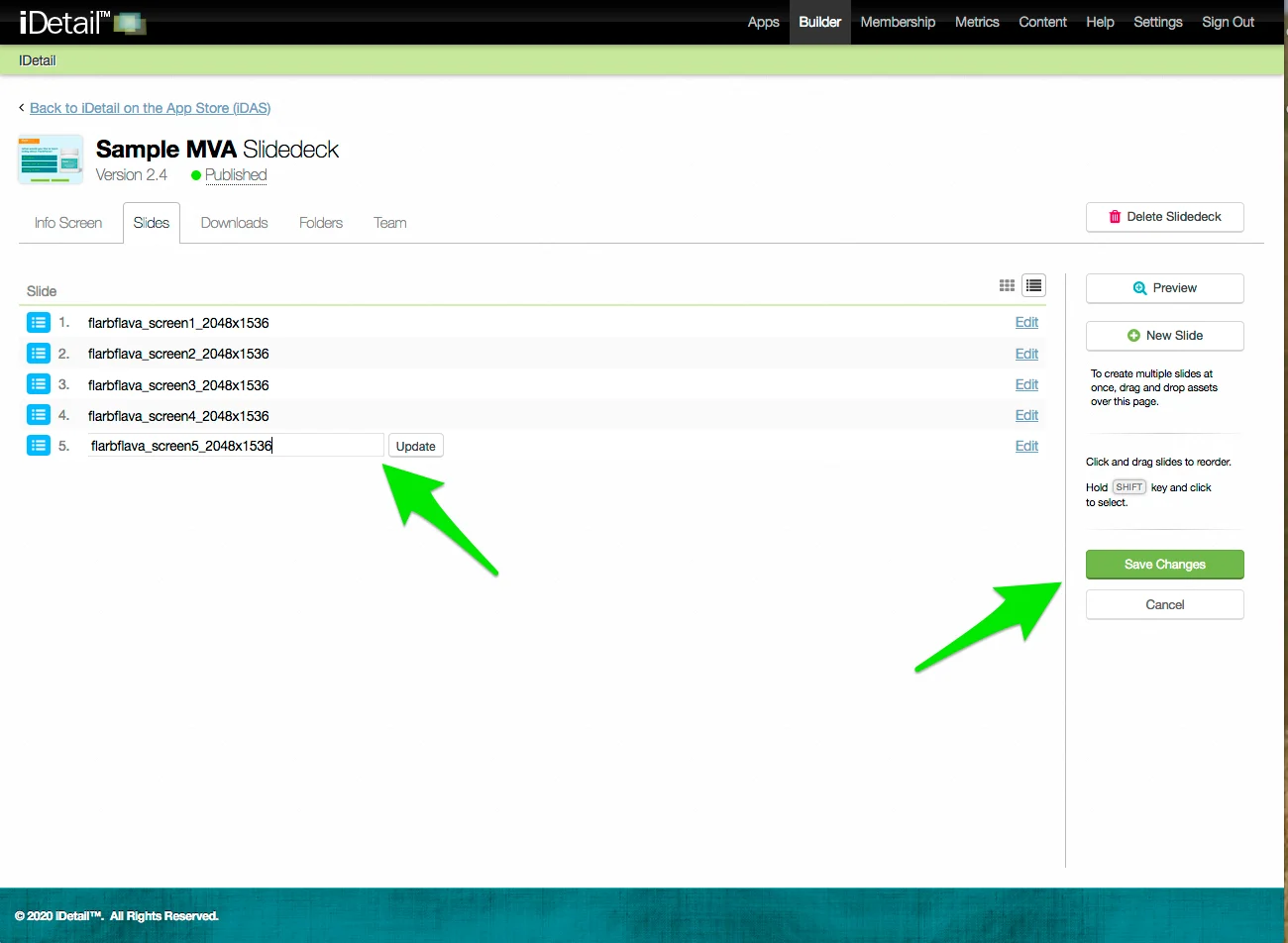Click drag handle icon for slide 3
This screenshot has width=1288, height=943.
pos(39,383)
